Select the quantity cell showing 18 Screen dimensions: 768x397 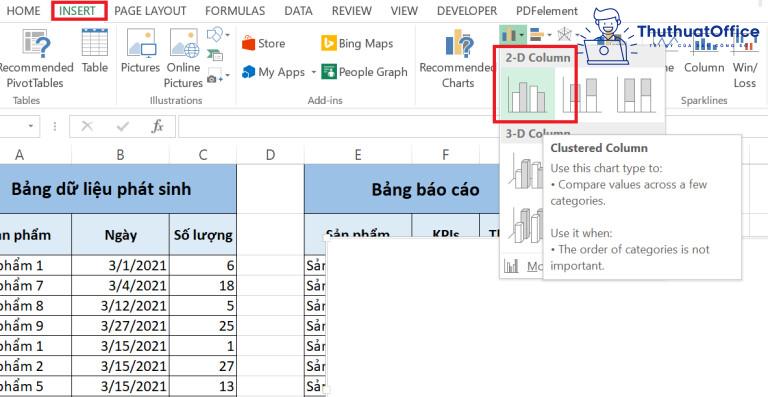(203, 285)
